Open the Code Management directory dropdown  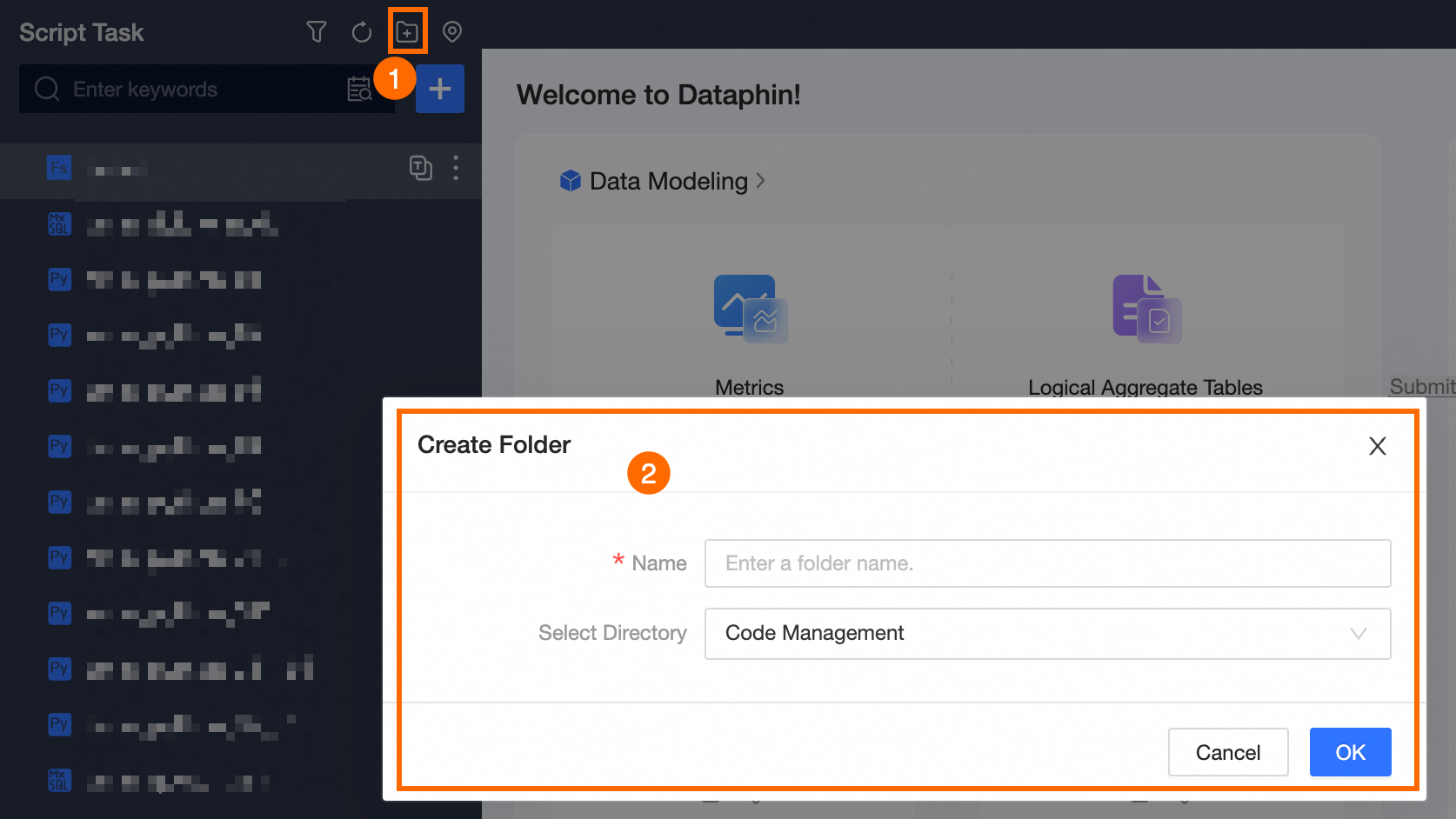[x=1046, y=634]
